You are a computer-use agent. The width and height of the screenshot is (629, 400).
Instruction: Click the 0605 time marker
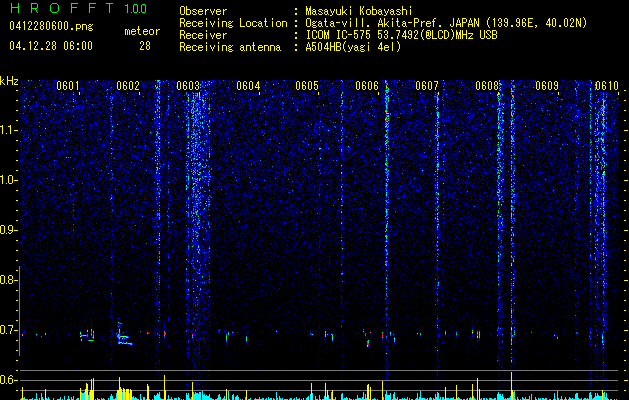pos(307,86)
